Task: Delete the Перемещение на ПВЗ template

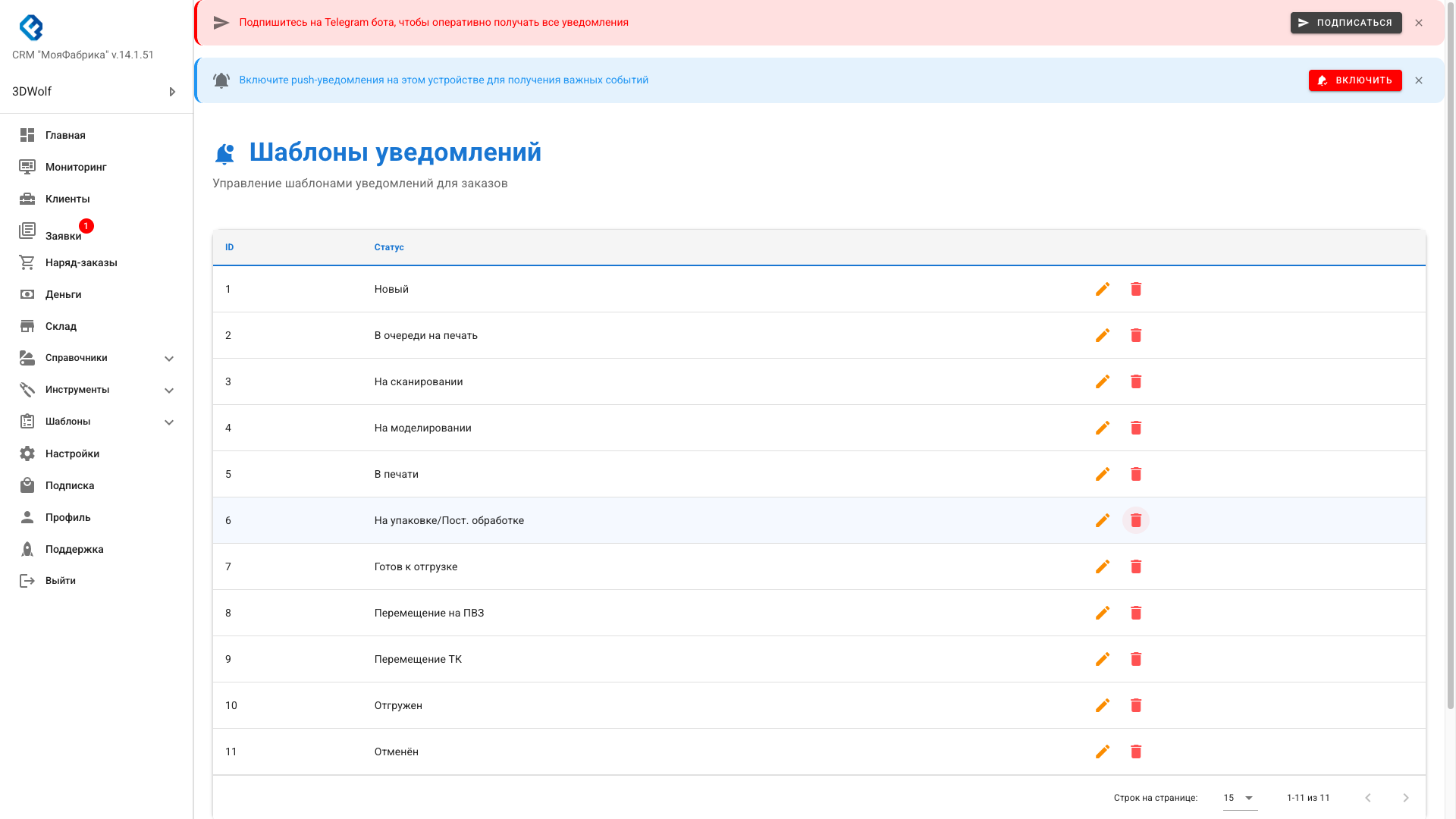Action: click(x=1136, y=613)
